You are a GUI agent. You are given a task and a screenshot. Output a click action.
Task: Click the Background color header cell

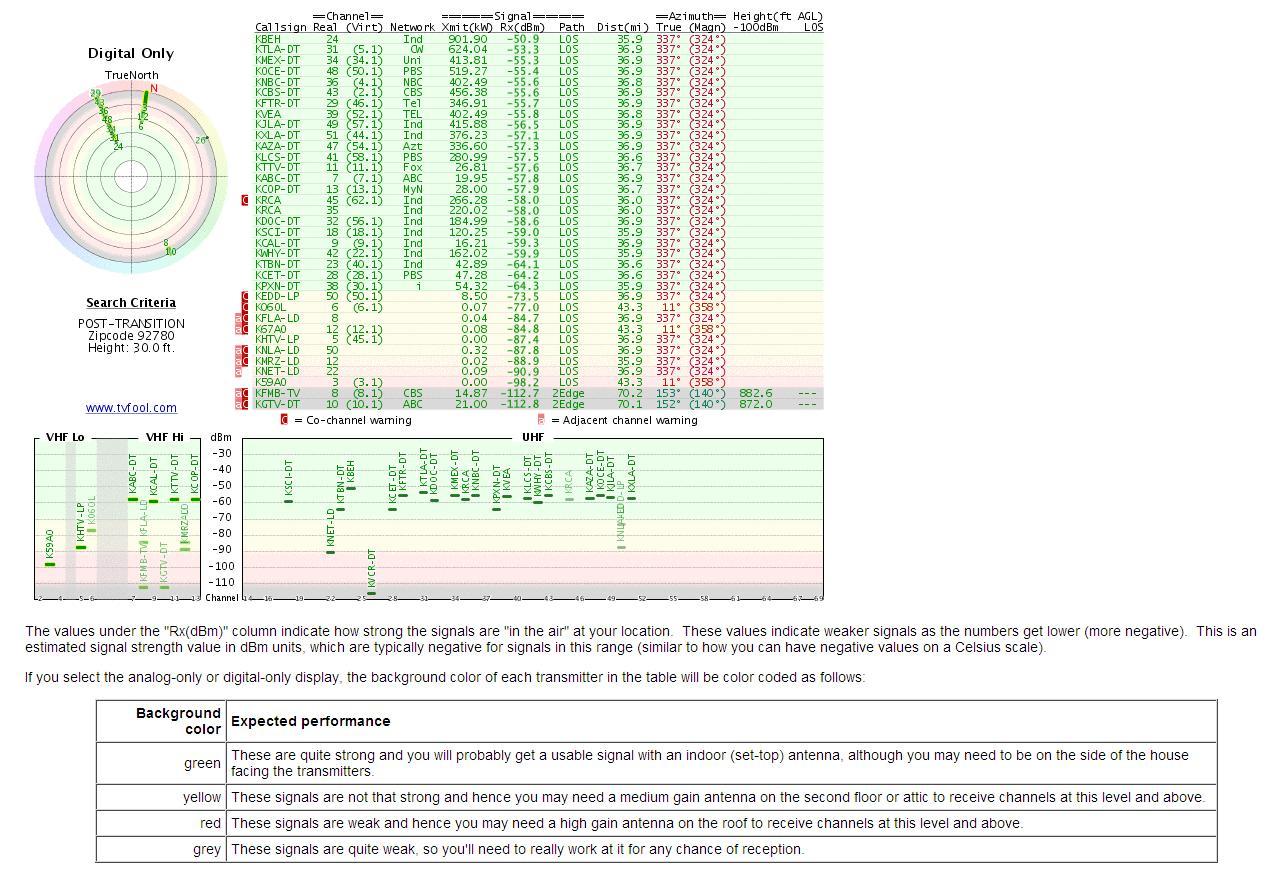click(x=161, y=721)
